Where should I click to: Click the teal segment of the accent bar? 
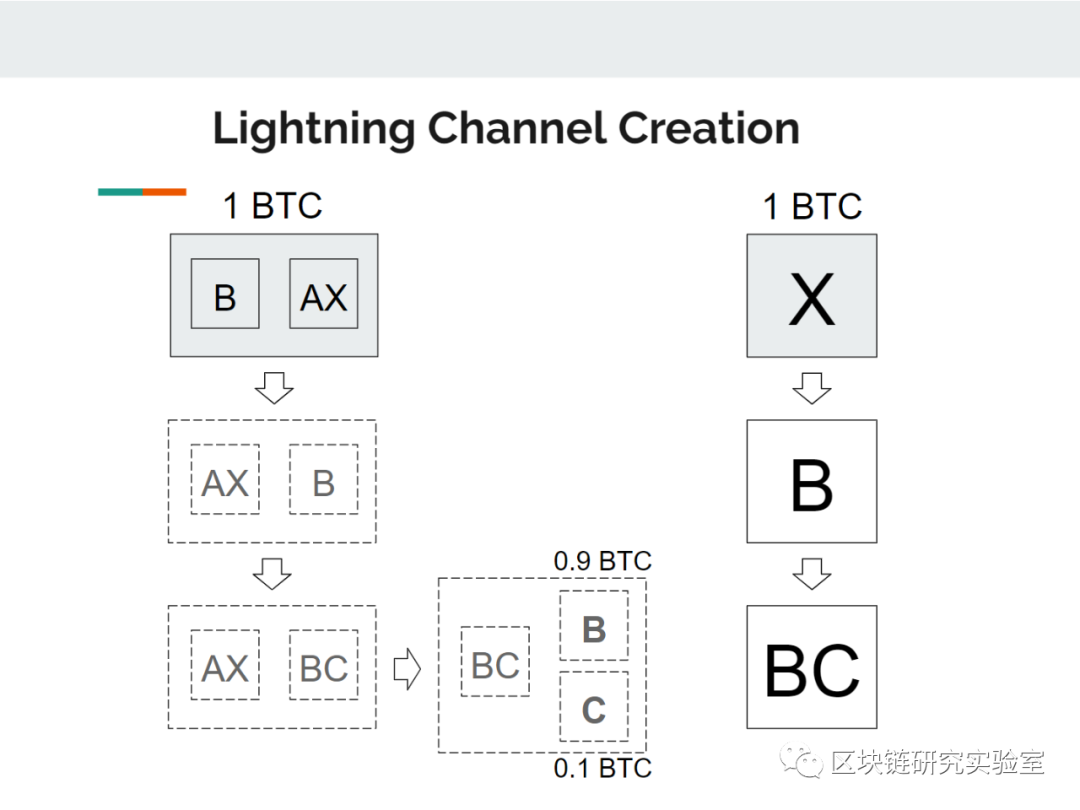coord(121,192)
